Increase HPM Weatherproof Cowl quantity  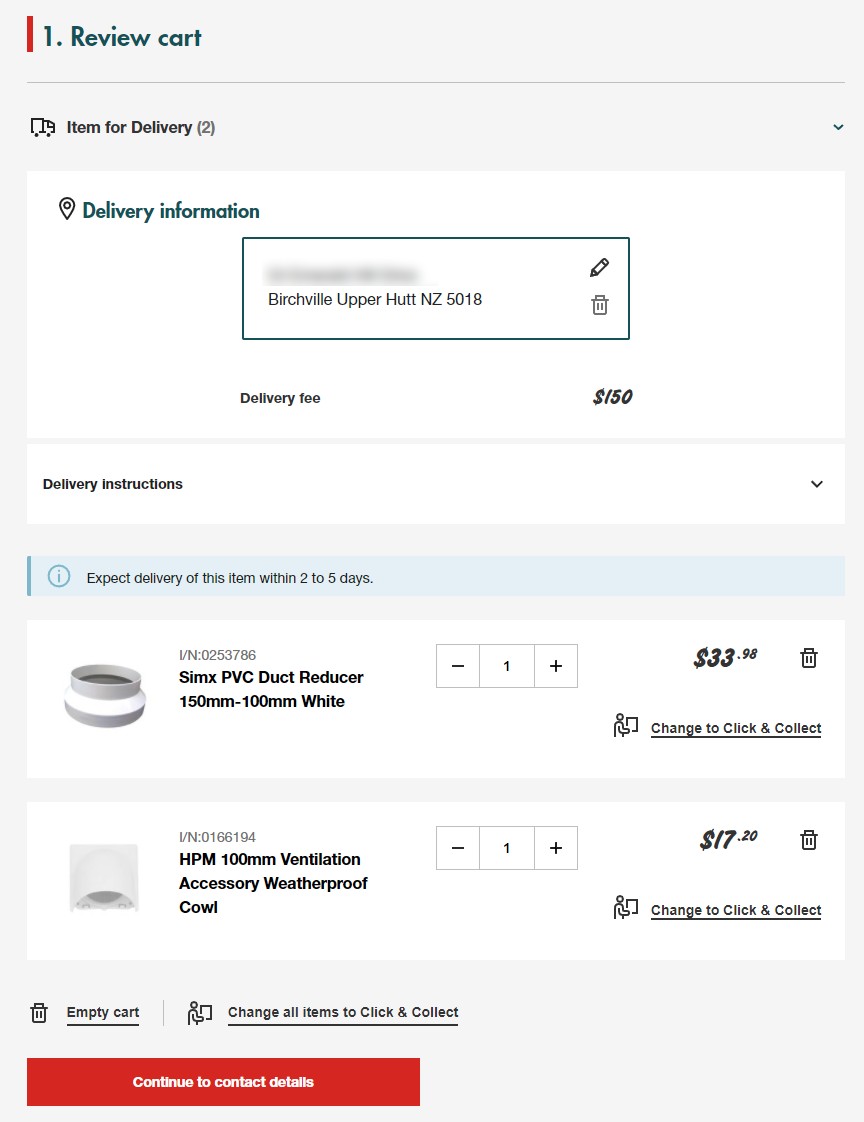click(x=556, y=848)
